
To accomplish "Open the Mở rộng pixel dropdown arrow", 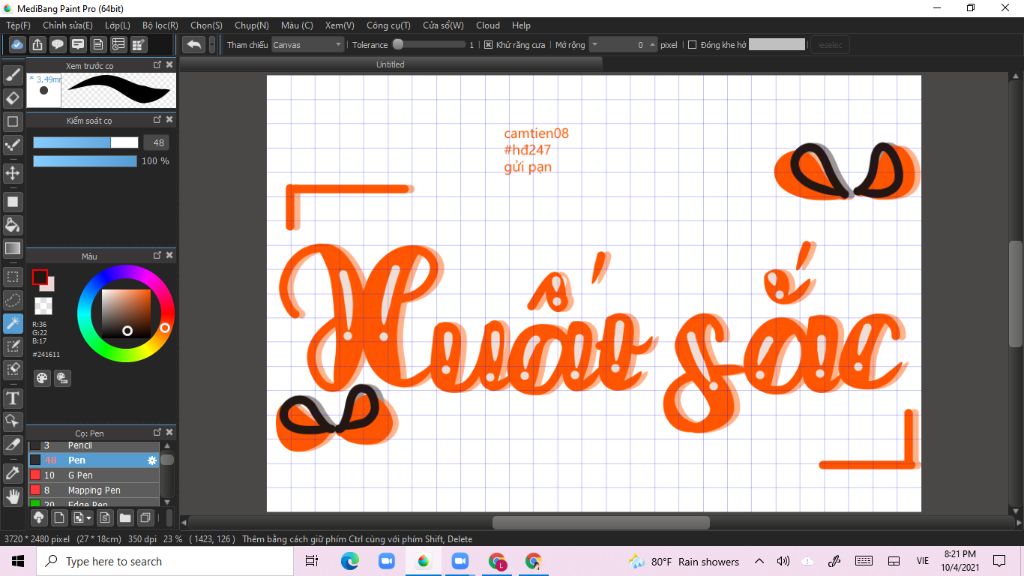I will pos(594,44).
